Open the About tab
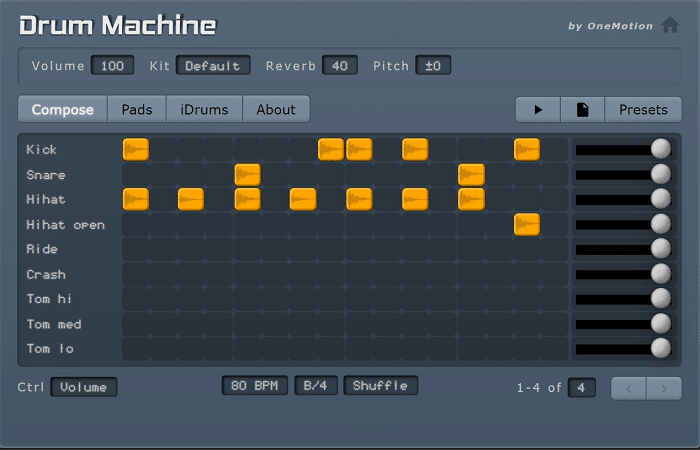 [276, 109]
